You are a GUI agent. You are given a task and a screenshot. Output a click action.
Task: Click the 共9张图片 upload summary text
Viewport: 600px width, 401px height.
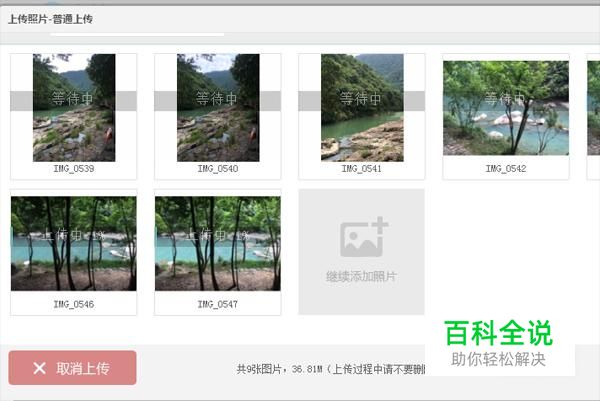[x=331, y=369]
